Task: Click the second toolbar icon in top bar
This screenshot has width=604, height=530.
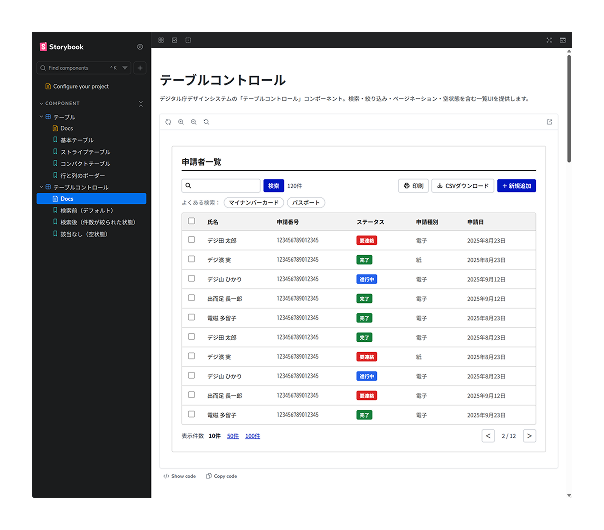Action: pos(174,40)
